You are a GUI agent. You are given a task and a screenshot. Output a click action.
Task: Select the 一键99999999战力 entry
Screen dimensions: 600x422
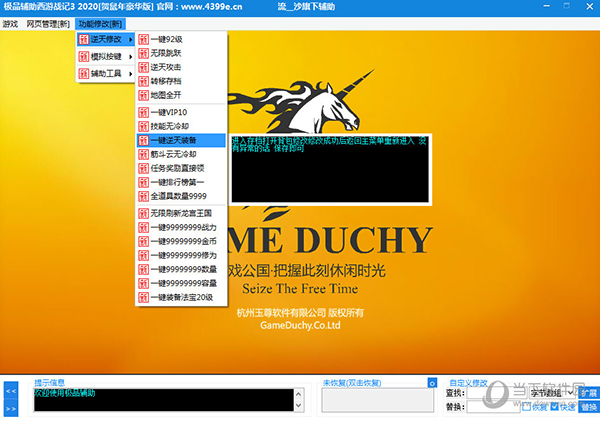tap(181, 227)
